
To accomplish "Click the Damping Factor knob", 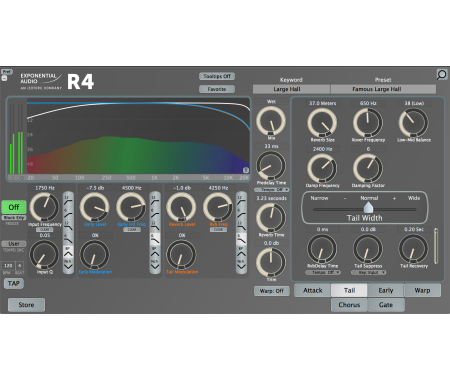I will pyautogui.click(x=368, y=168).
